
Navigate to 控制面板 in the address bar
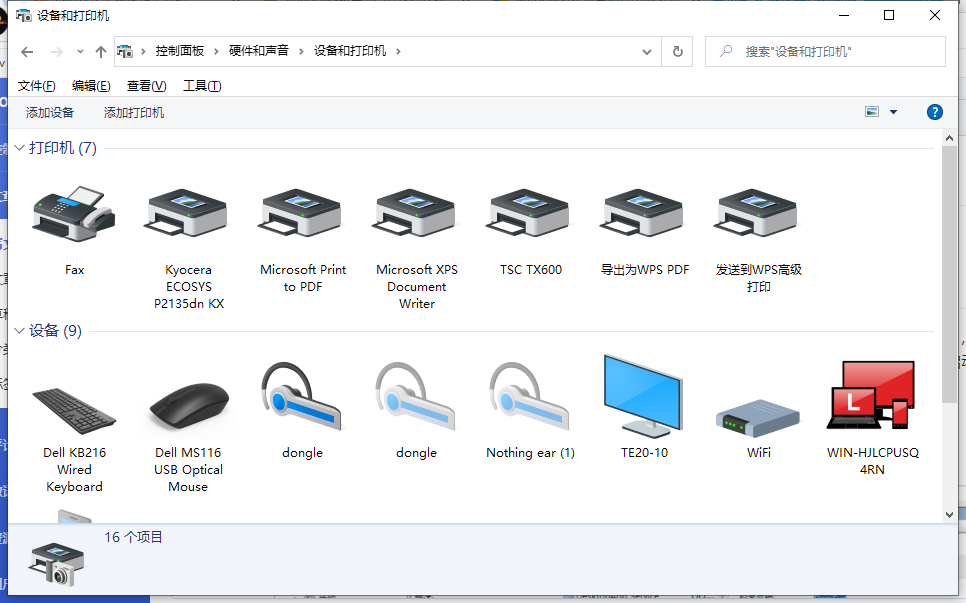pos(180,51)
